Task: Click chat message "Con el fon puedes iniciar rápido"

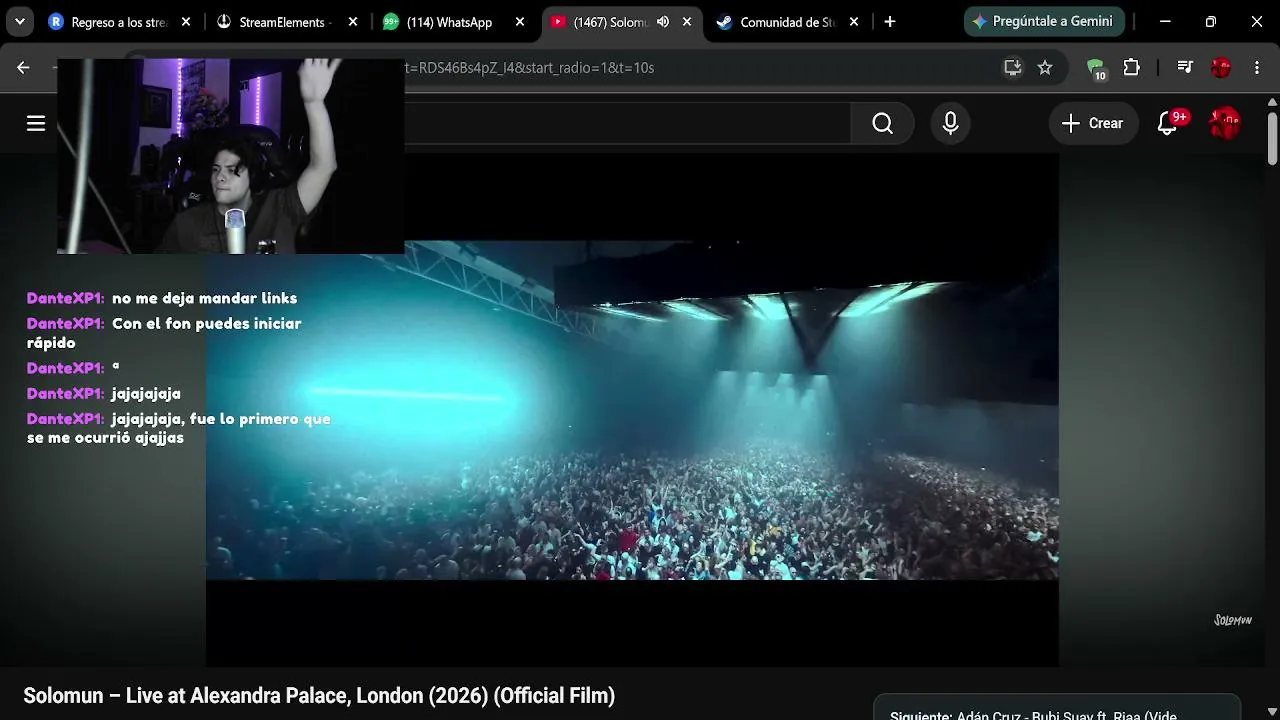Action: (x=164, y=333)
